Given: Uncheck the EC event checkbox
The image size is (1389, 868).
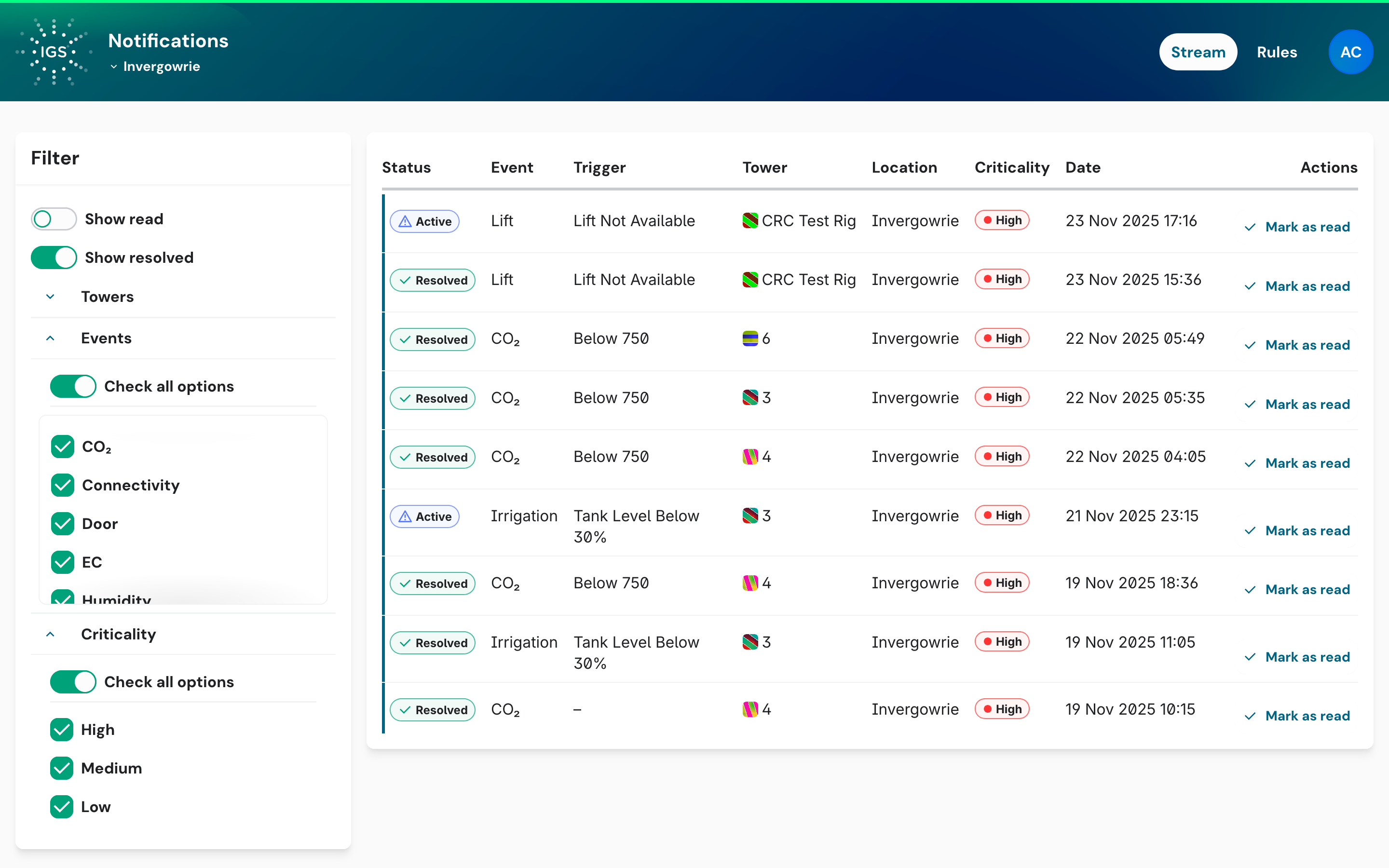Looking at the screenshot, I should [63, 562].
